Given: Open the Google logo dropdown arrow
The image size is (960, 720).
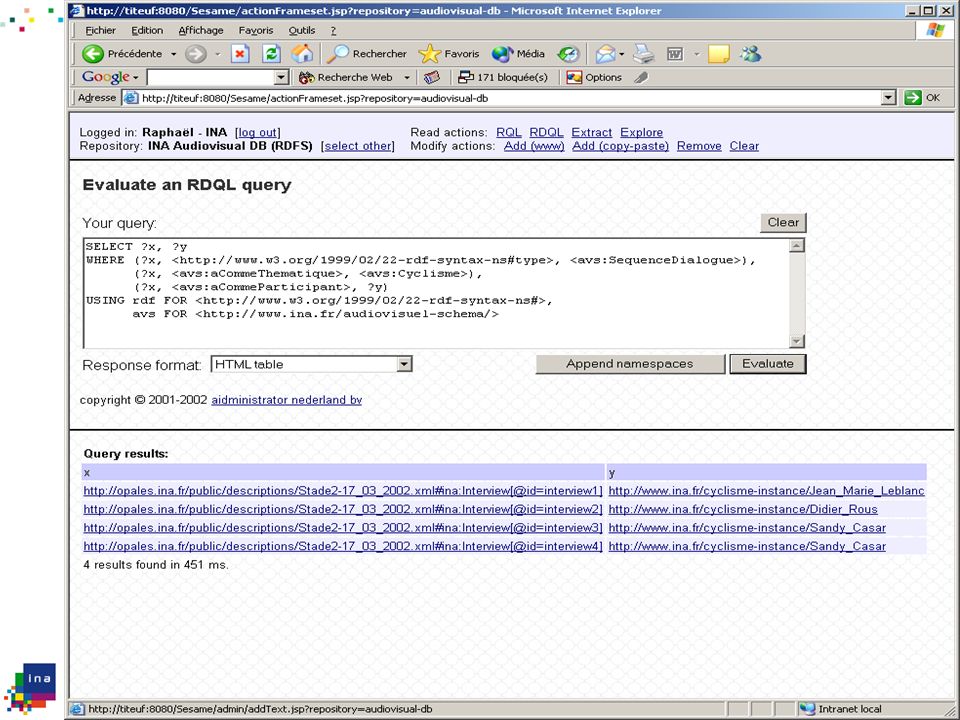Looking at the screenshot, I should pos(135,78).
